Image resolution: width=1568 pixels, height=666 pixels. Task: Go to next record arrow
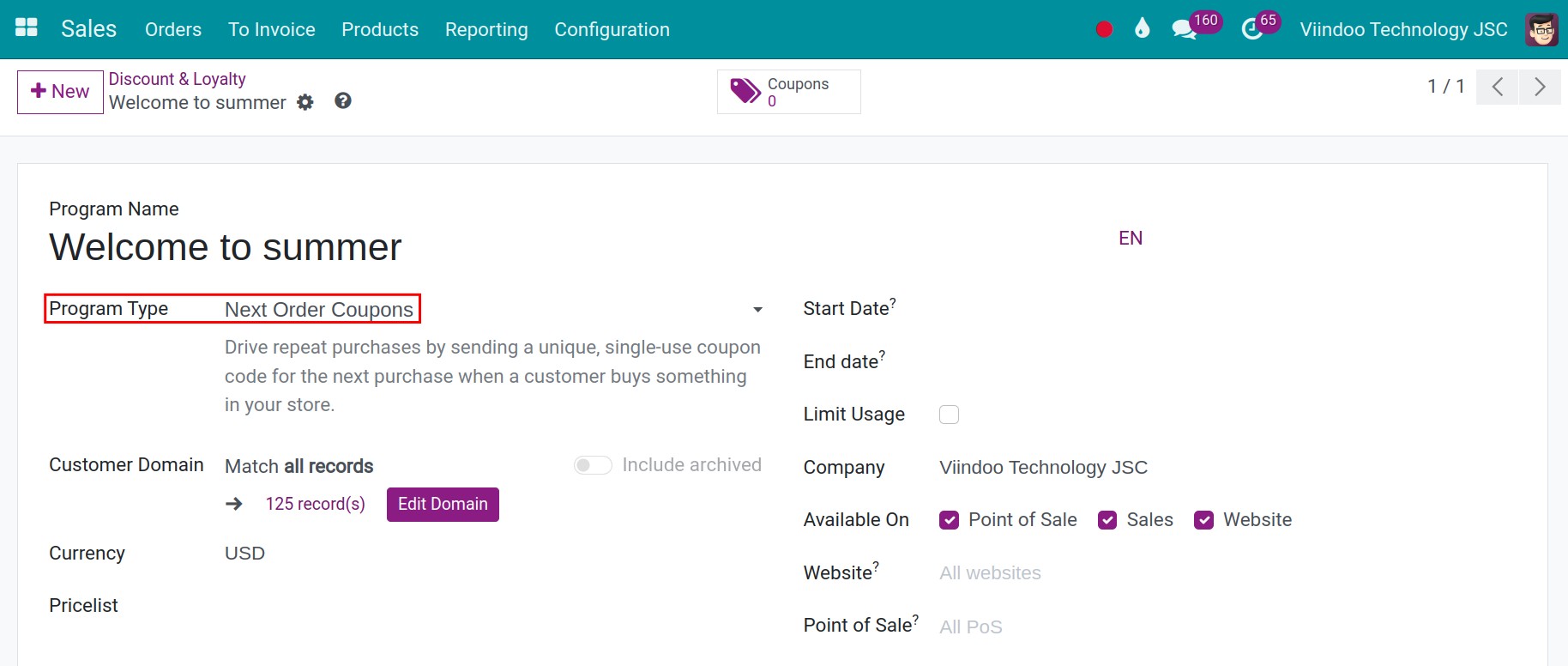click(1540, 87)
